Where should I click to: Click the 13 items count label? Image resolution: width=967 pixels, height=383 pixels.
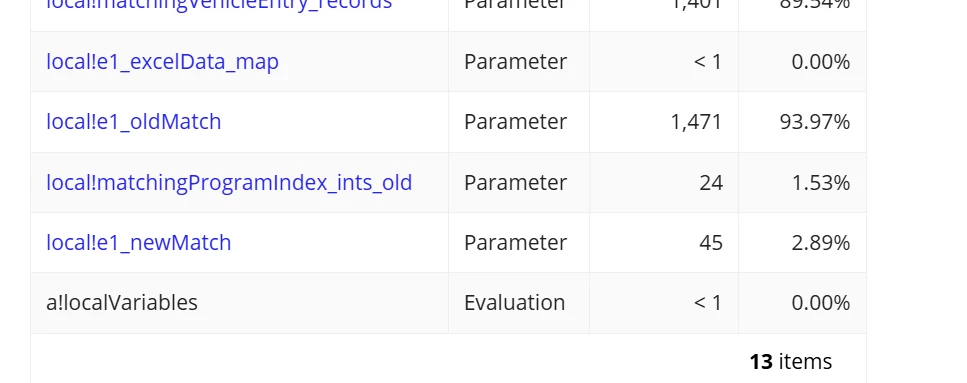791,361
